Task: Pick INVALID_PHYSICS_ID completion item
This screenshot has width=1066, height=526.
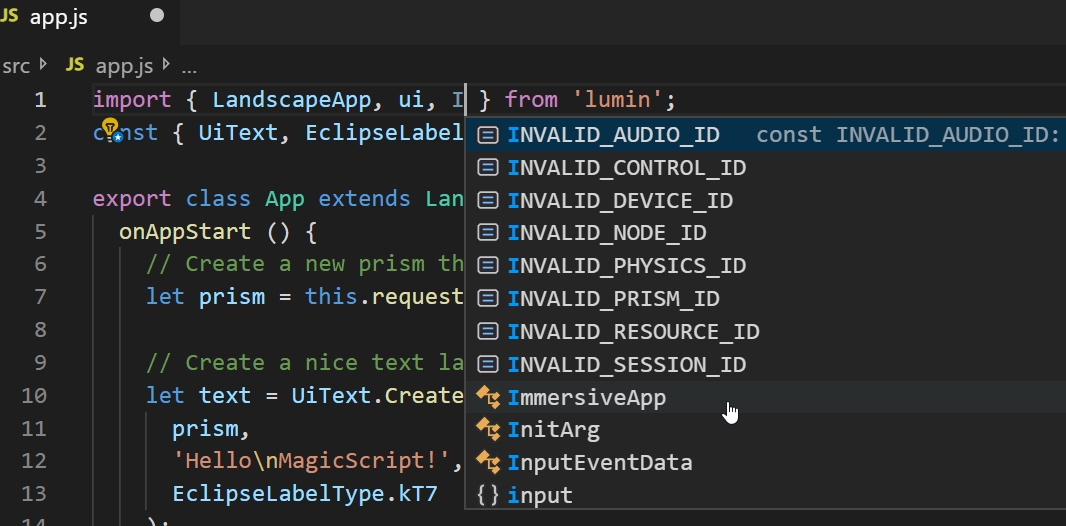Action: [626, 266]
